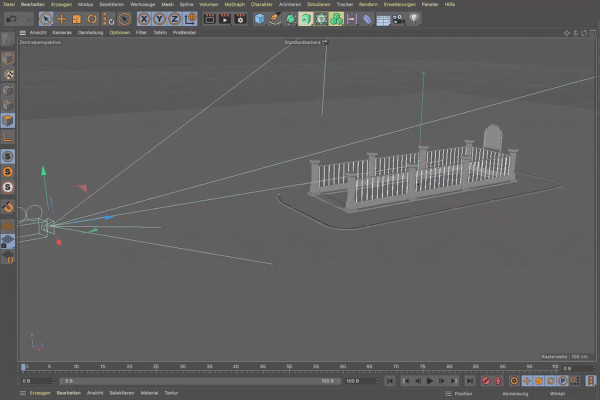Click the timeline preview range slider bar
This screenshot has height=400, width=600.
click(x=199, y=381)
